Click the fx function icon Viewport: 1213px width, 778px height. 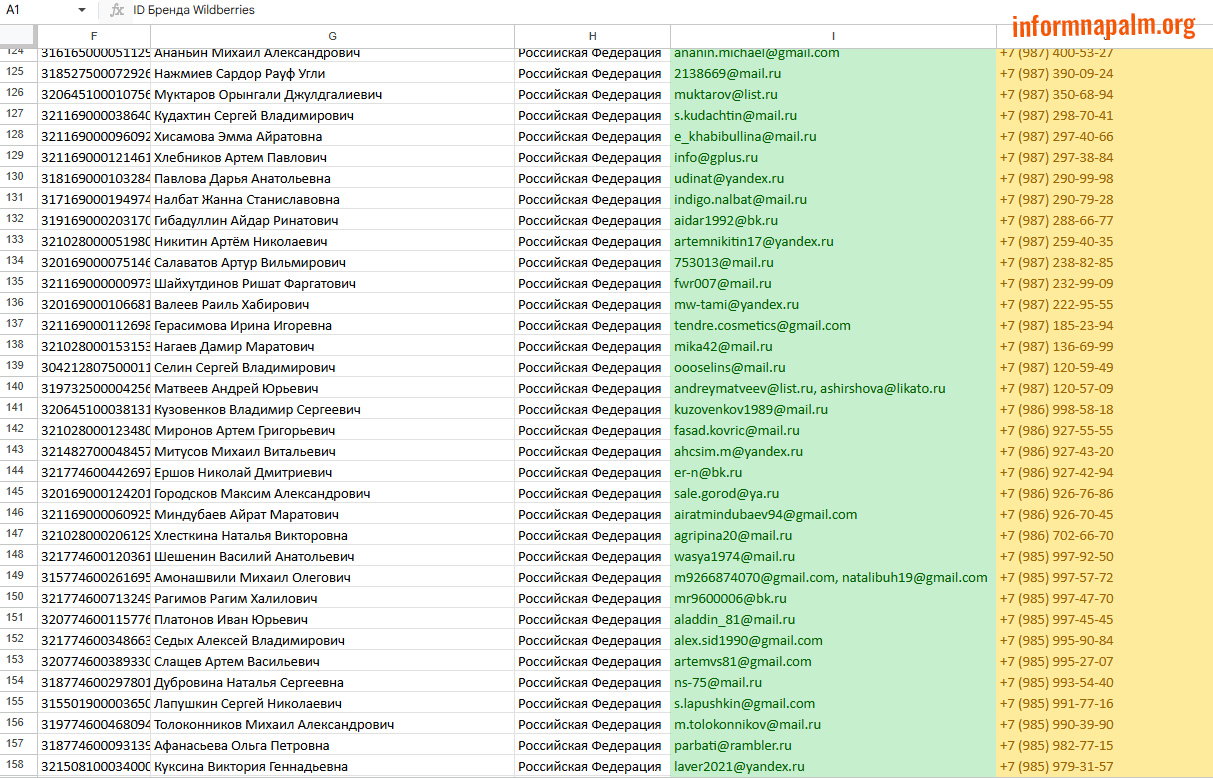(x=117, y=10)
